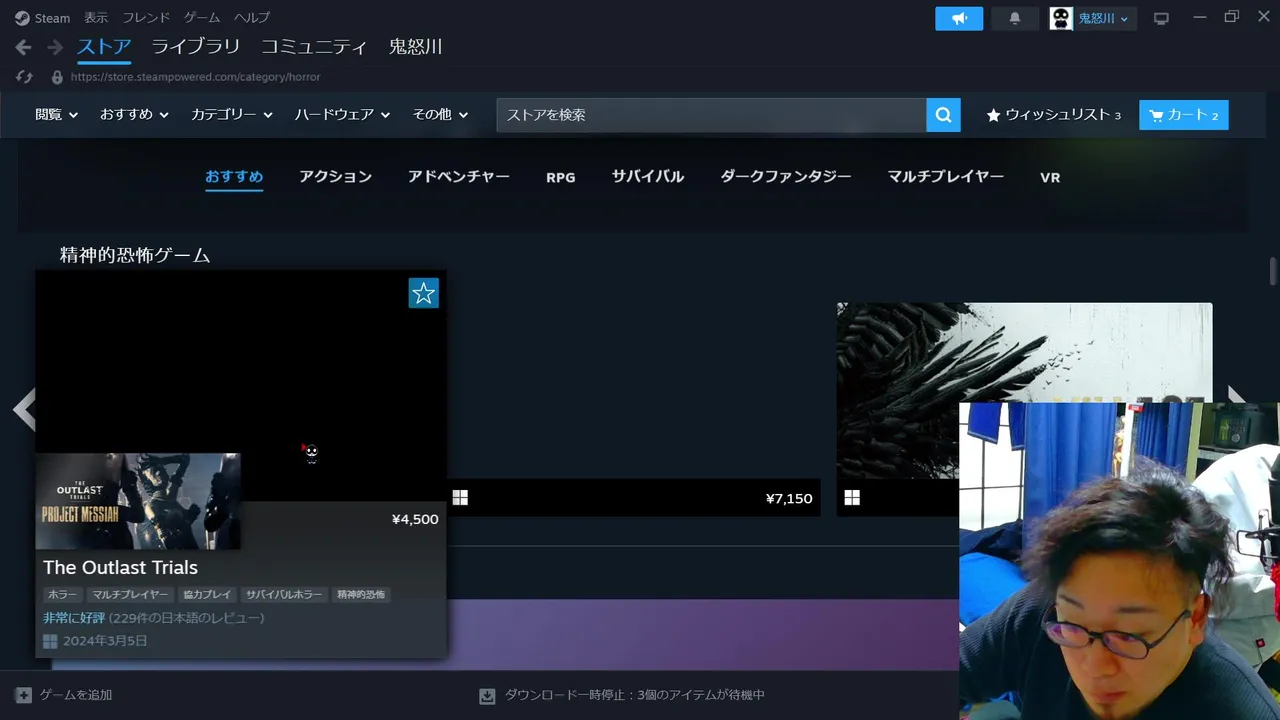Select the ダークファンタジー category tab
This screenshot has width=1280, height=720.
786,177
